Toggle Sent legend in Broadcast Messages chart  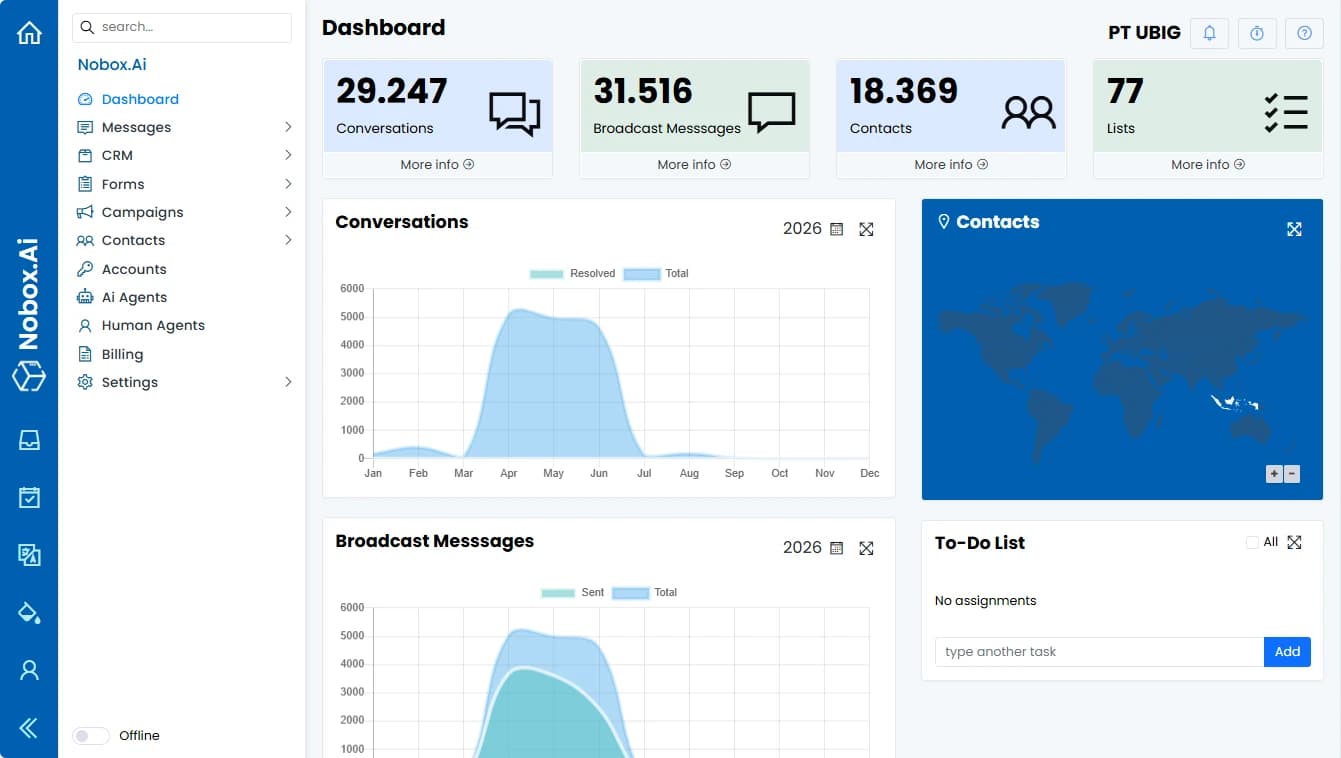[572, 592]
